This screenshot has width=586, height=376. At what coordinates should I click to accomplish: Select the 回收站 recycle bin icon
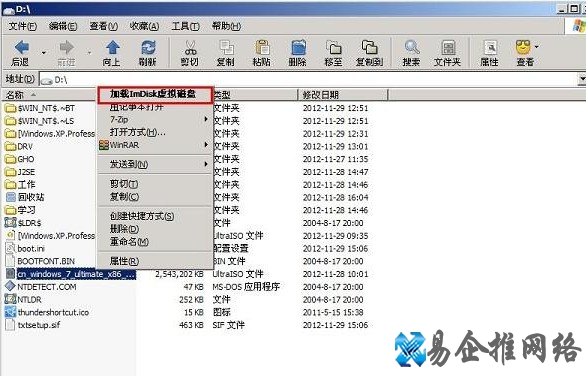[x=10, y=197]
